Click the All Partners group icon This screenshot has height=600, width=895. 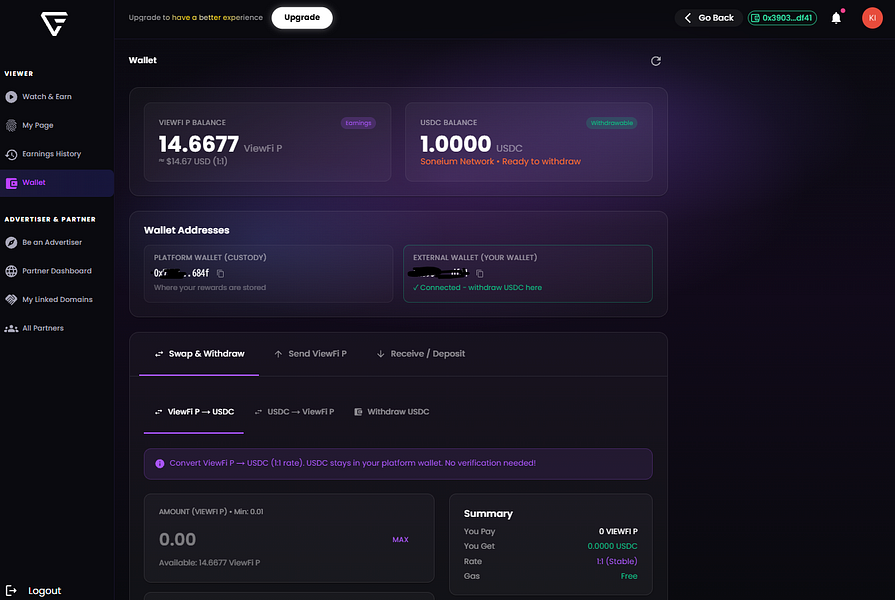click(x=11, y=328)
